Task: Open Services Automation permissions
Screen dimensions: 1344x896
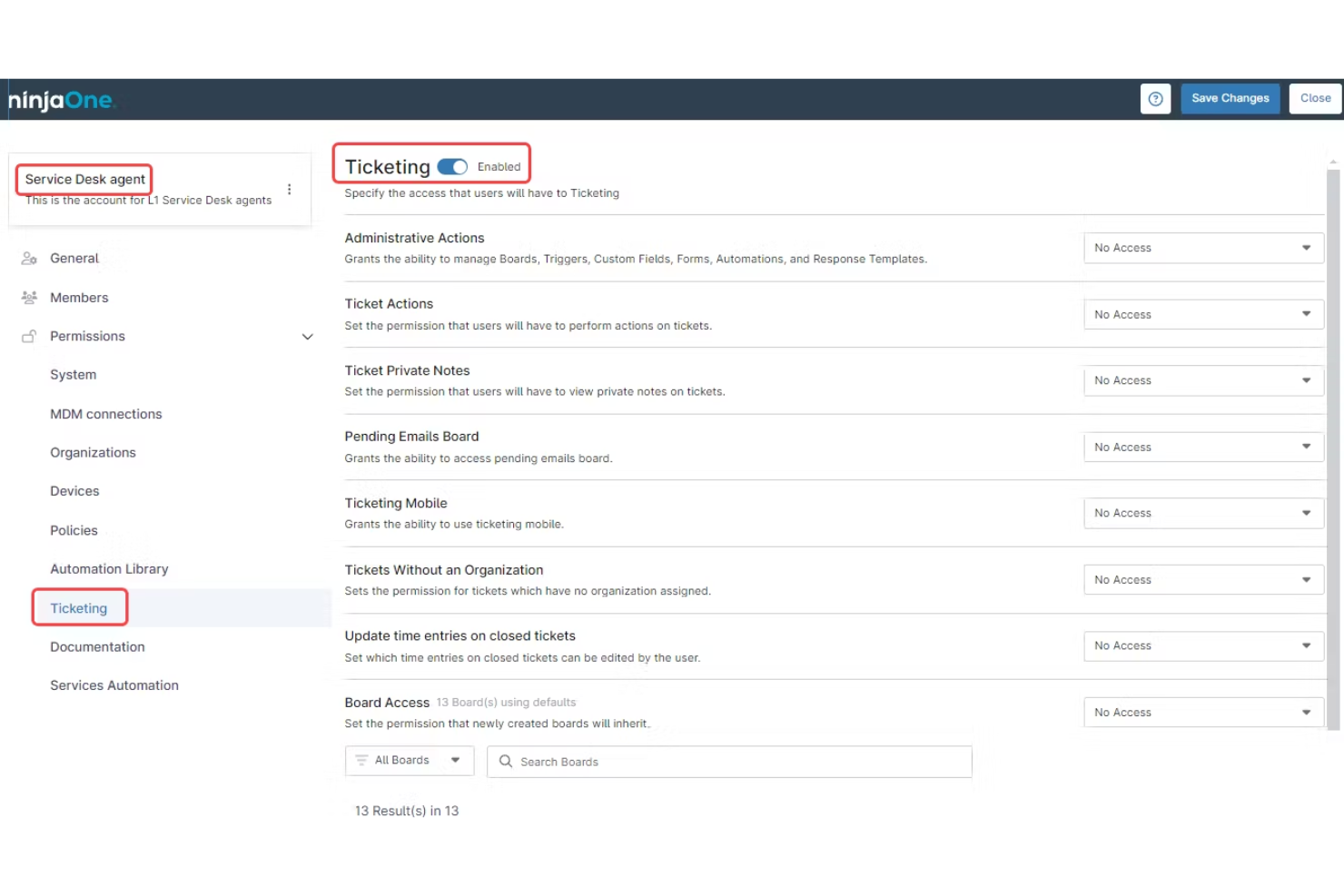Action: coord(114,685)
